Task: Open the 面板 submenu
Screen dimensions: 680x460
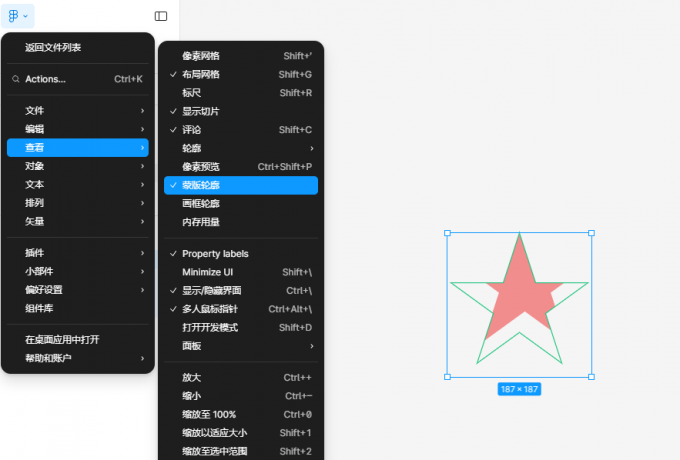Action: coord(241,346)
